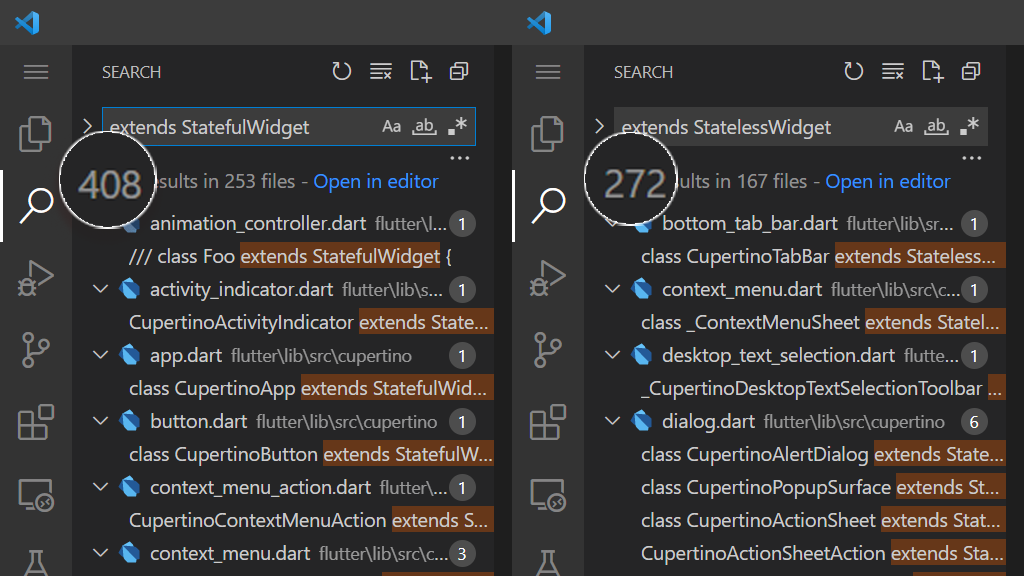The width and height of the screenshot is (1024, 576).
Task: Open Source Control in right sidebar
Action: [547, 350]
